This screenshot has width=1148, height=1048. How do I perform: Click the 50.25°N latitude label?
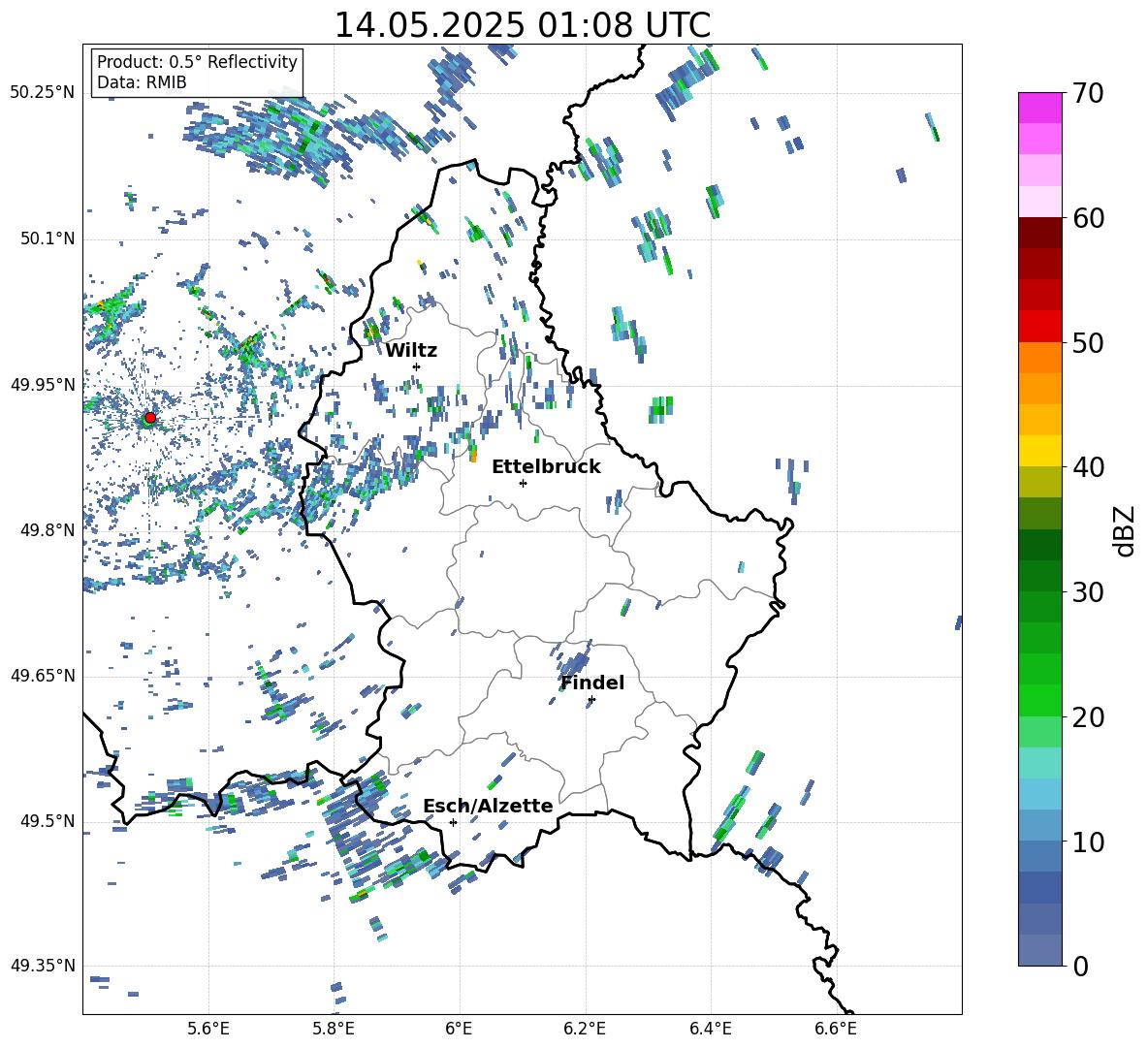43,93
